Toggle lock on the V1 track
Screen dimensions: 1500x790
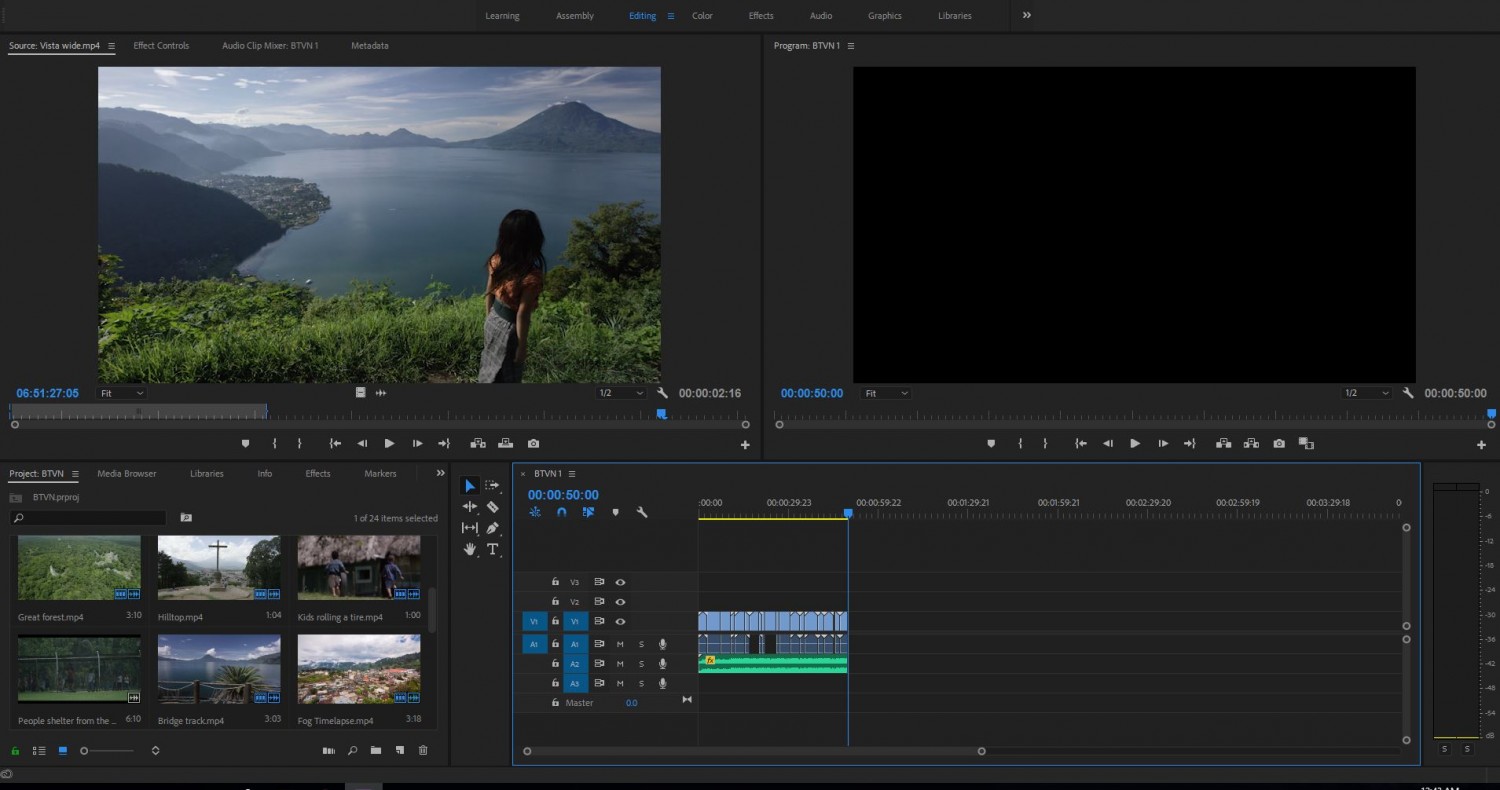pos(555,621)
